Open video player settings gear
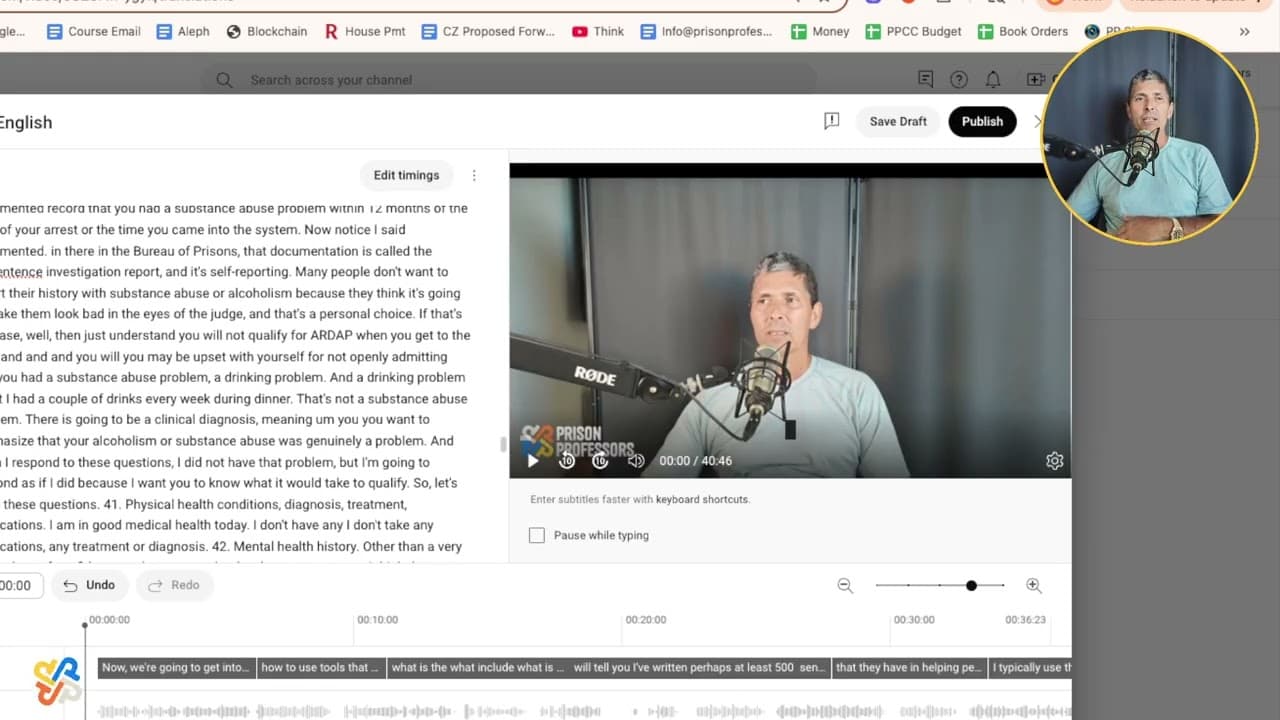This screenshot has width=1280, height=720. pyautogui.click(x=1054, y=461)
